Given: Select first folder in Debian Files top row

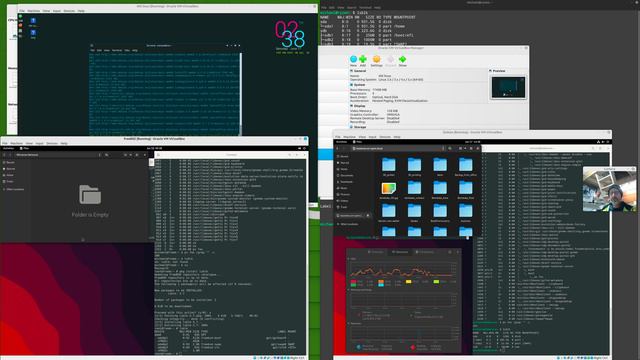Looking at the screenshot, I should 389,164.
